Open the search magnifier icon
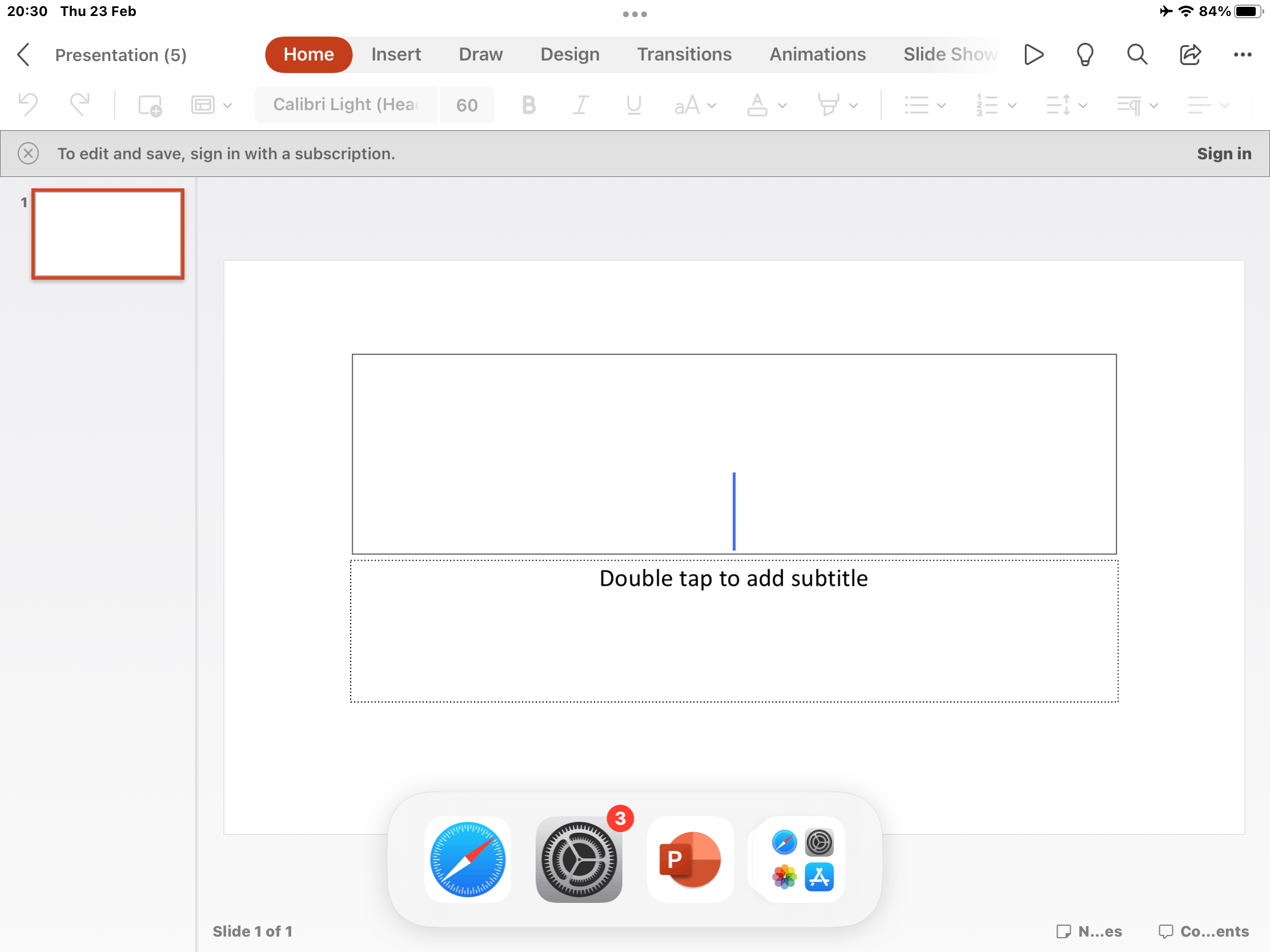This screenshot has height=952, width=1270. click(1137, 55)
